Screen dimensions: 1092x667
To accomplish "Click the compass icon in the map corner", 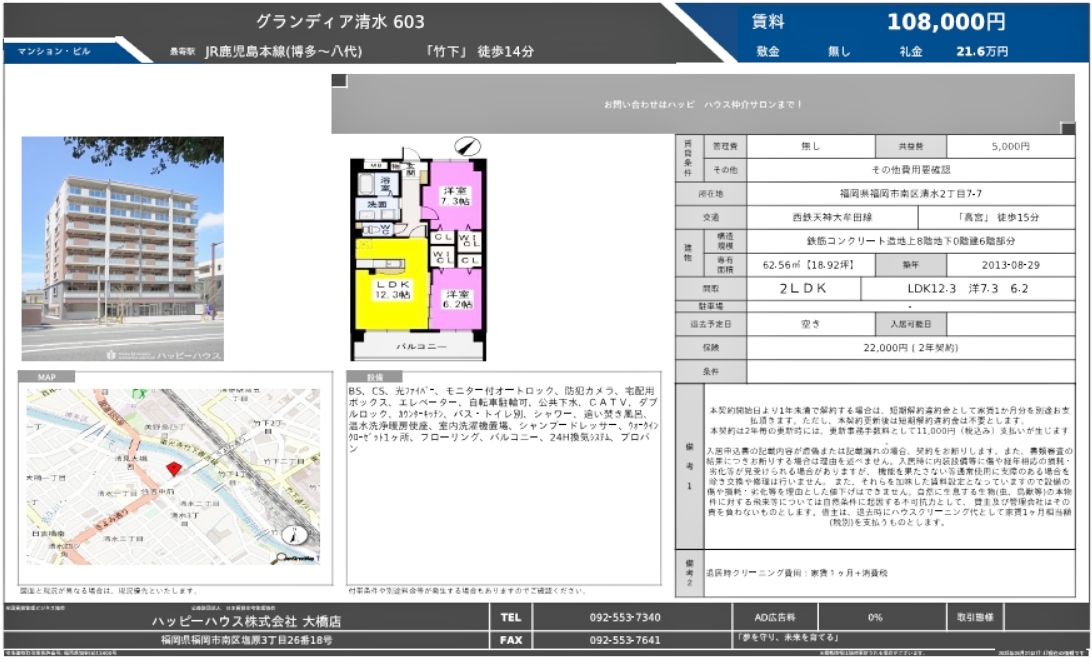I will pos(289,534).
